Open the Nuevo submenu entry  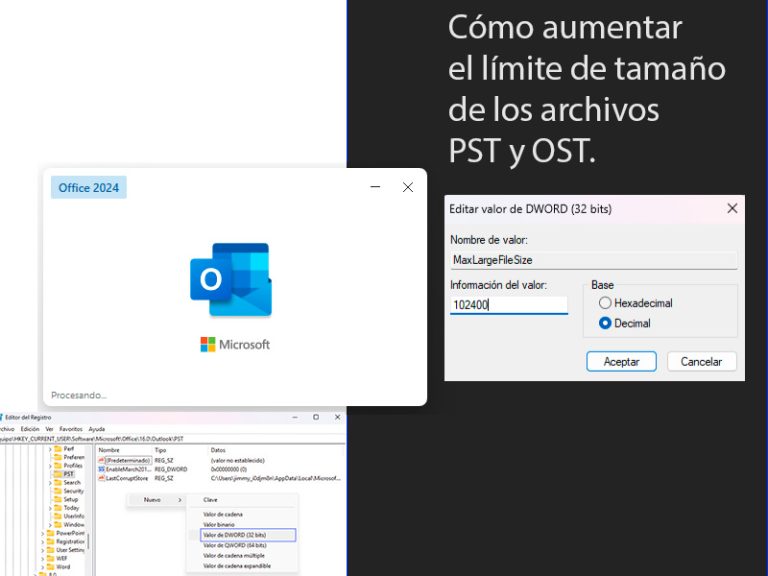156,500
